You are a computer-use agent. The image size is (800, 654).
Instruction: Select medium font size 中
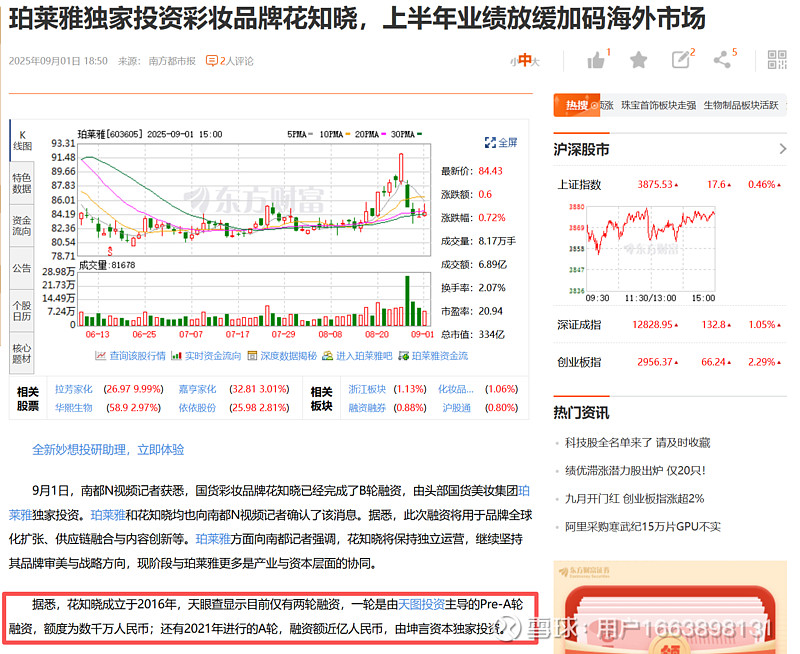coord(524,61)
